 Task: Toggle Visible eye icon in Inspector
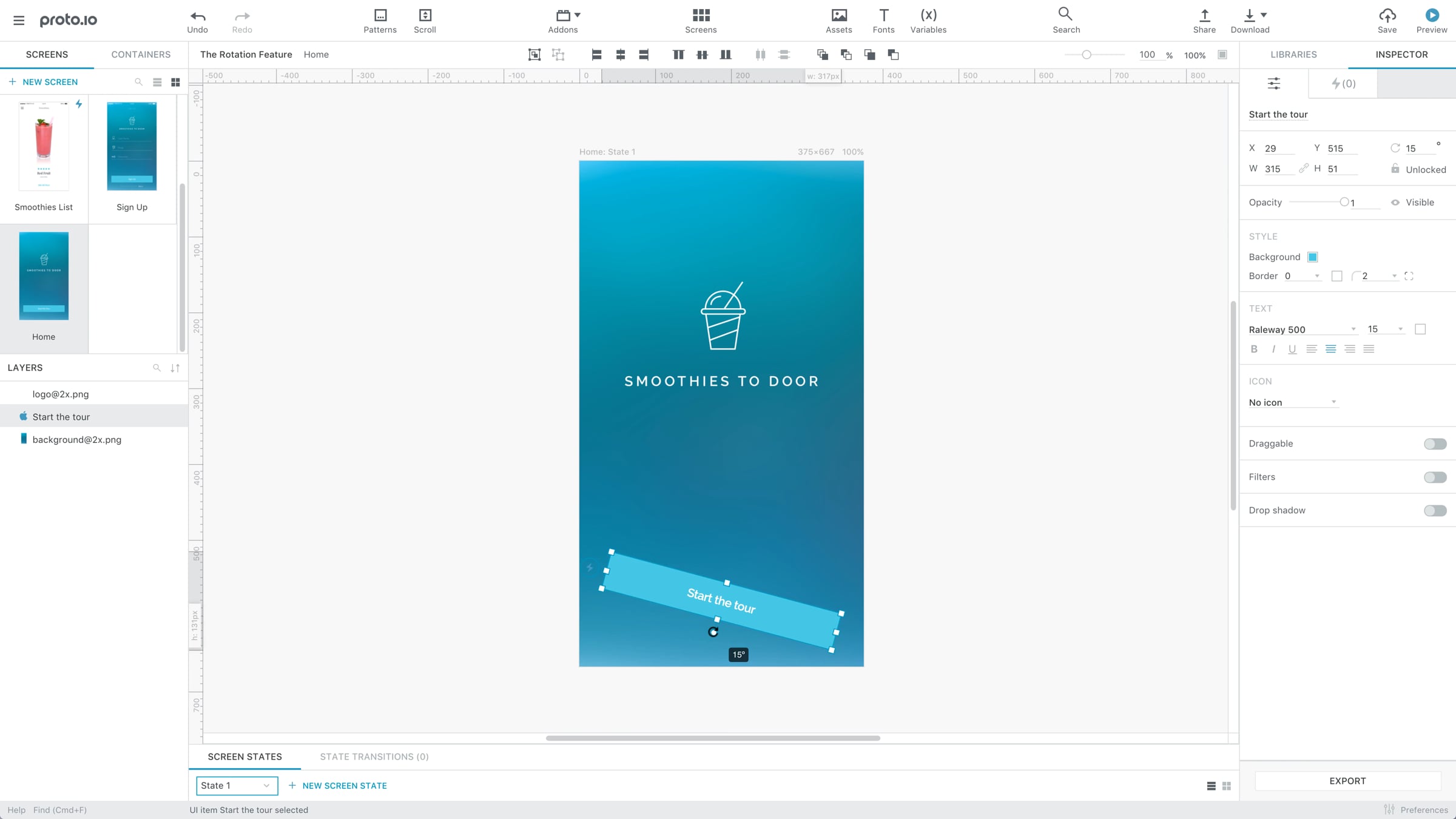(1395, 203)
